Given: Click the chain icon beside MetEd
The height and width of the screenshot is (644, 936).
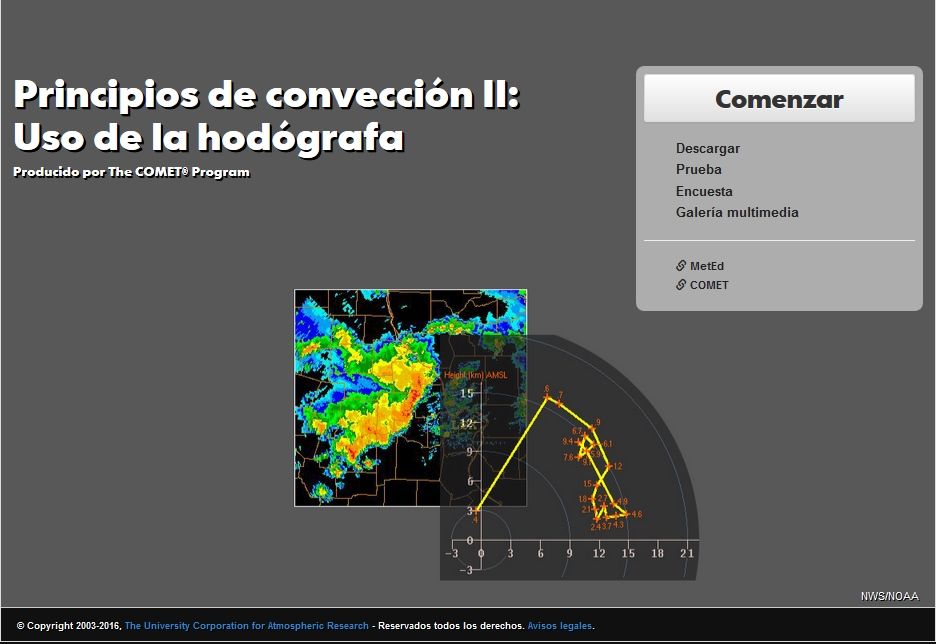Looking at the screenshot, I should click(x=681, y=266).
